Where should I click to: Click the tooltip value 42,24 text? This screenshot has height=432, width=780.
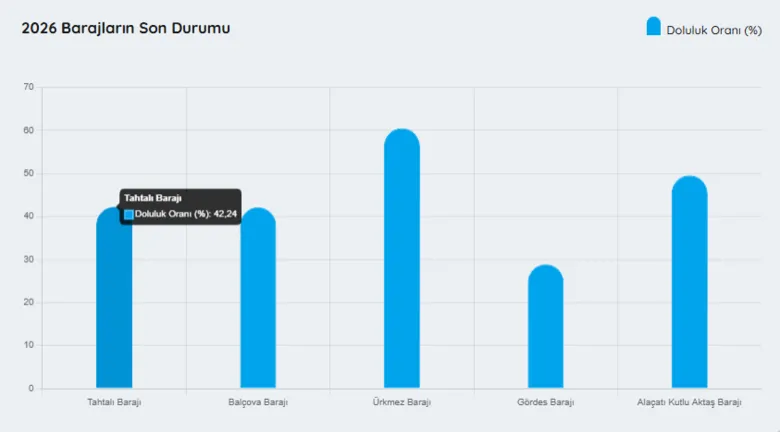[x=225, y=214]
